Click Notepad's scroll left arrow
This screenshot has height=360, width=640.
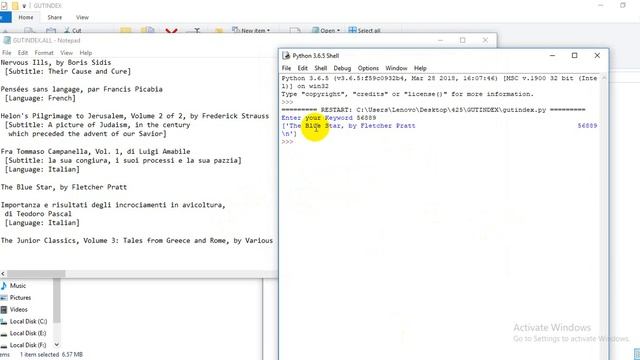point(3,273)
